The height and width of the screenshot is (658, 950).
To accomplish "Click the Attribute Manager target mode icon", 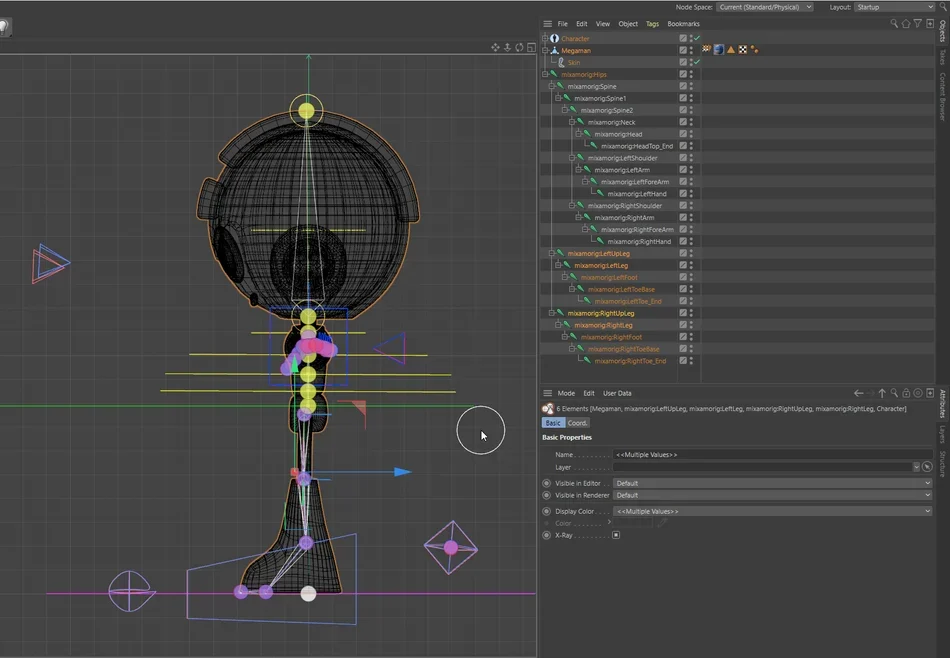I will click(x=918, y=393).
